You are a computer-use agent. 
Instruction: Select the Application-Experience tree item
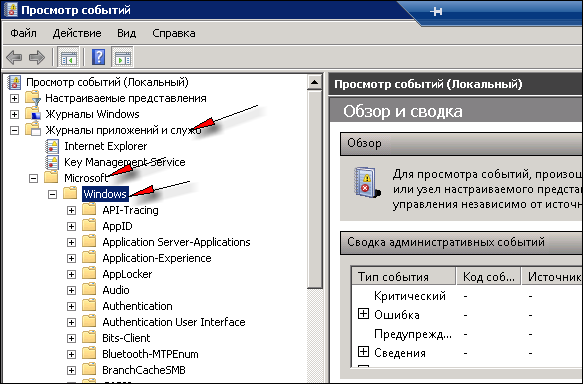(x=157, y=258)
